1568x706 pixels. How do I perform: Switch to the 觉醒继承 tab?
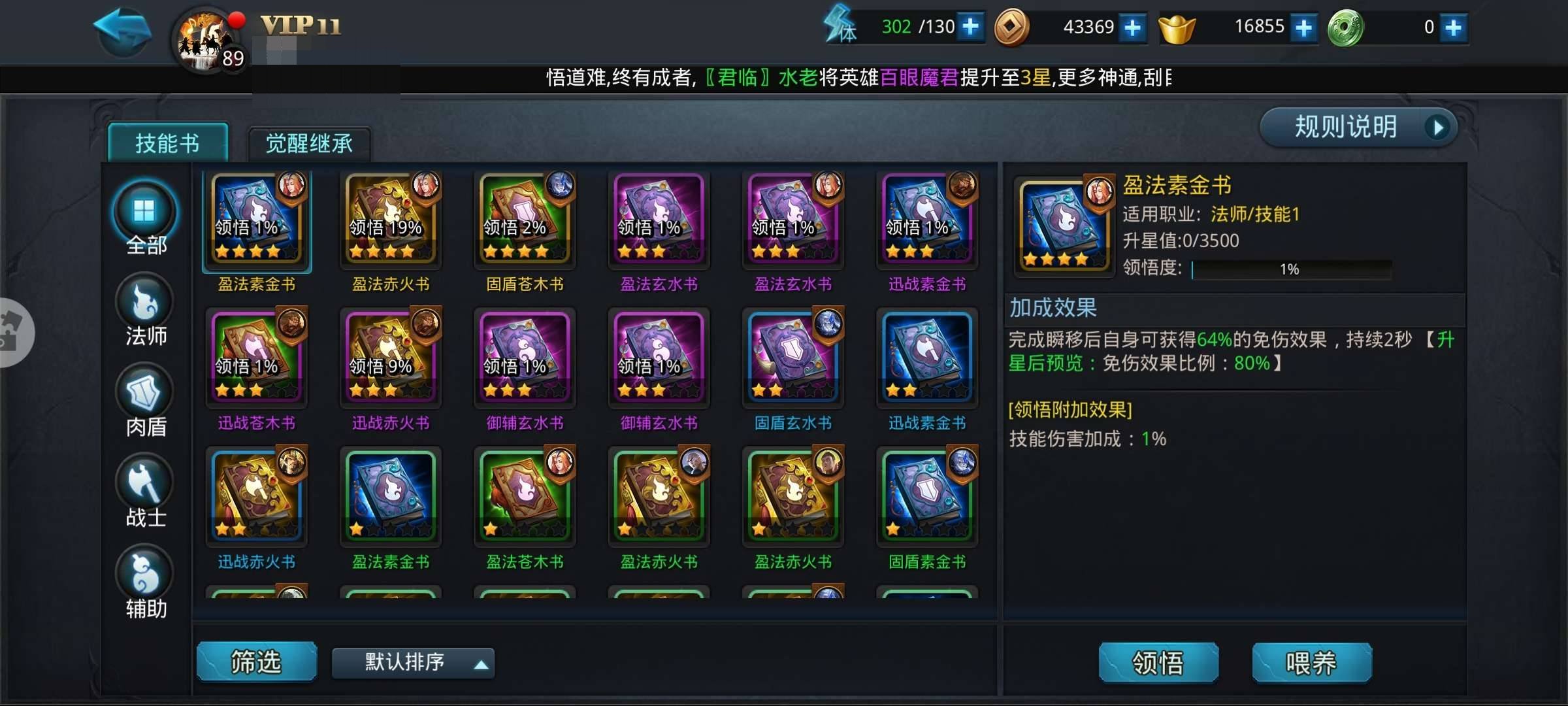(309, 143)
